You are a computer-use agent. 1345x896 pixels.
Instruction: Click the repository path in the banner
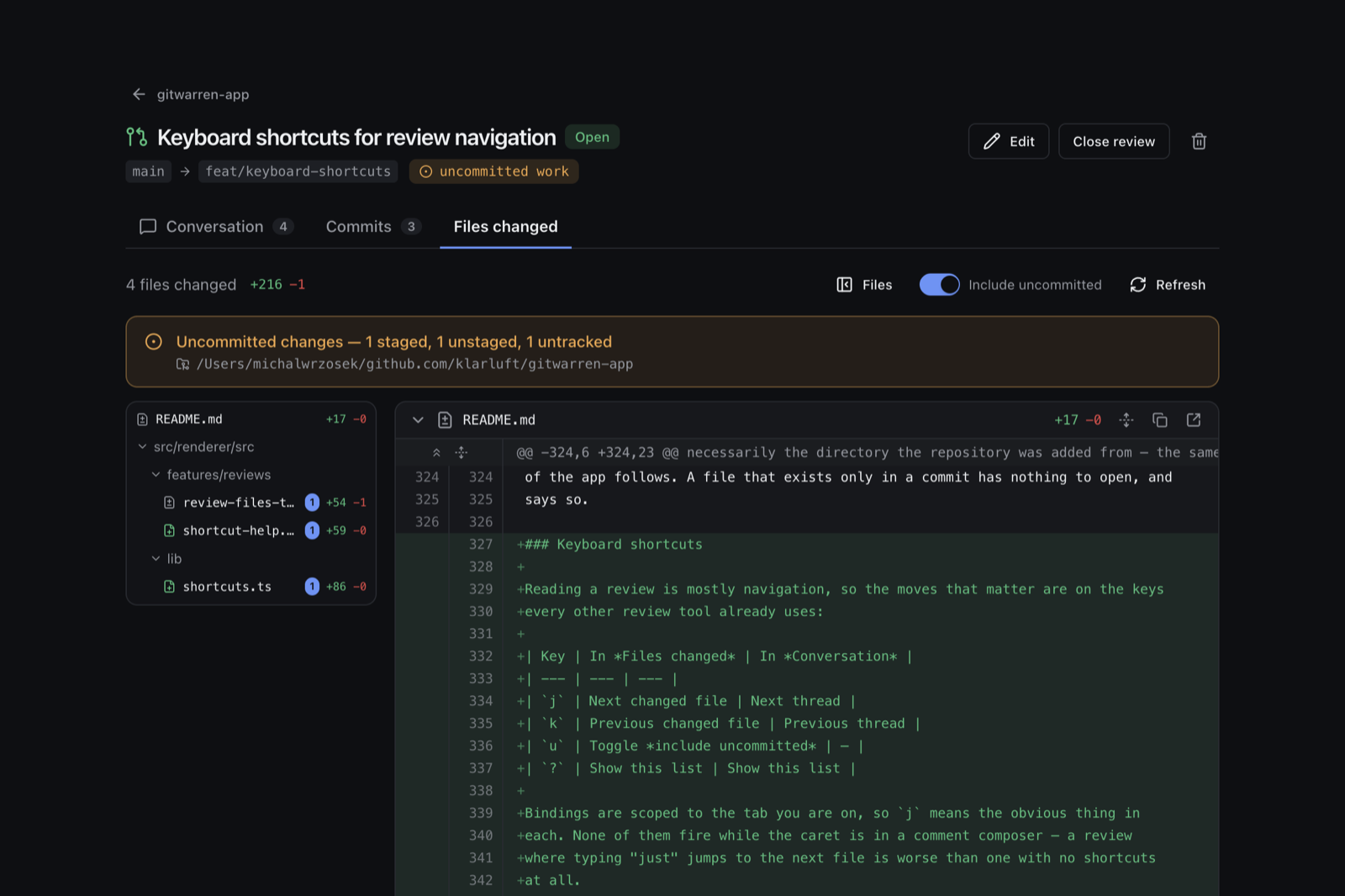click(x=414, y=364)
